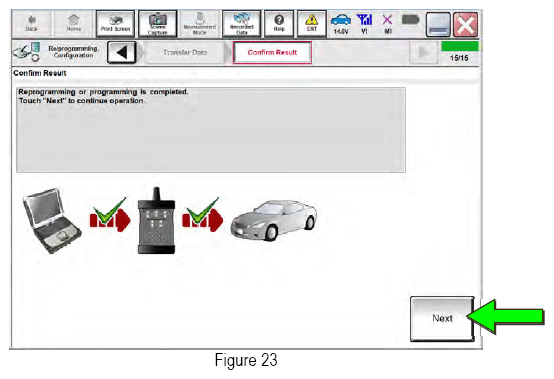
Task: Open the Screen Capture tool
Action: [x=158, y=24]
